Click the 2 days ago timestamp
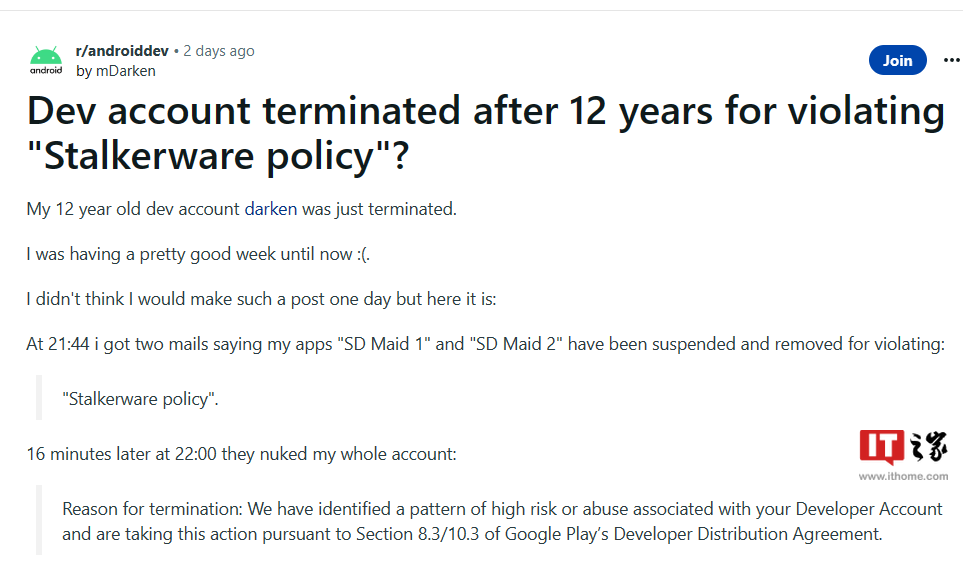Screen dimensions: 963x568 click(x=219, y=51)
